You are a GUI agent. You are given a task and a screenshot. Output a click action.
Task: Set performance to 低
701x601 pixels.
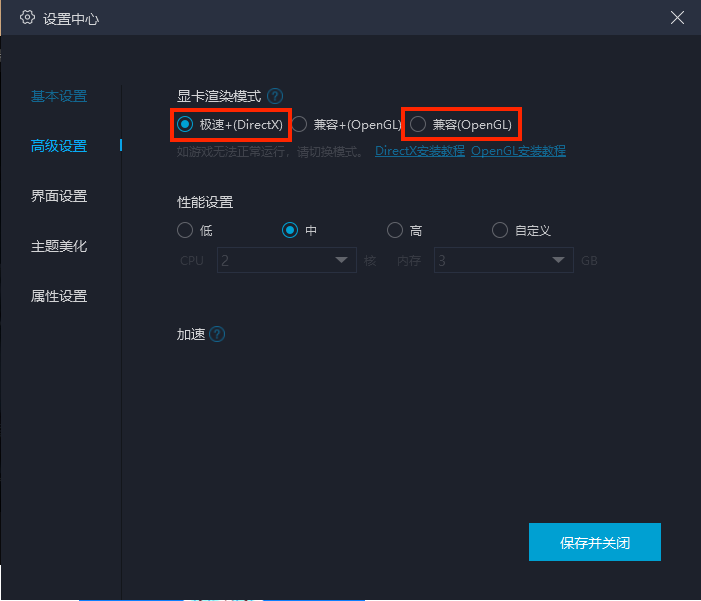[x=185, y=230]
